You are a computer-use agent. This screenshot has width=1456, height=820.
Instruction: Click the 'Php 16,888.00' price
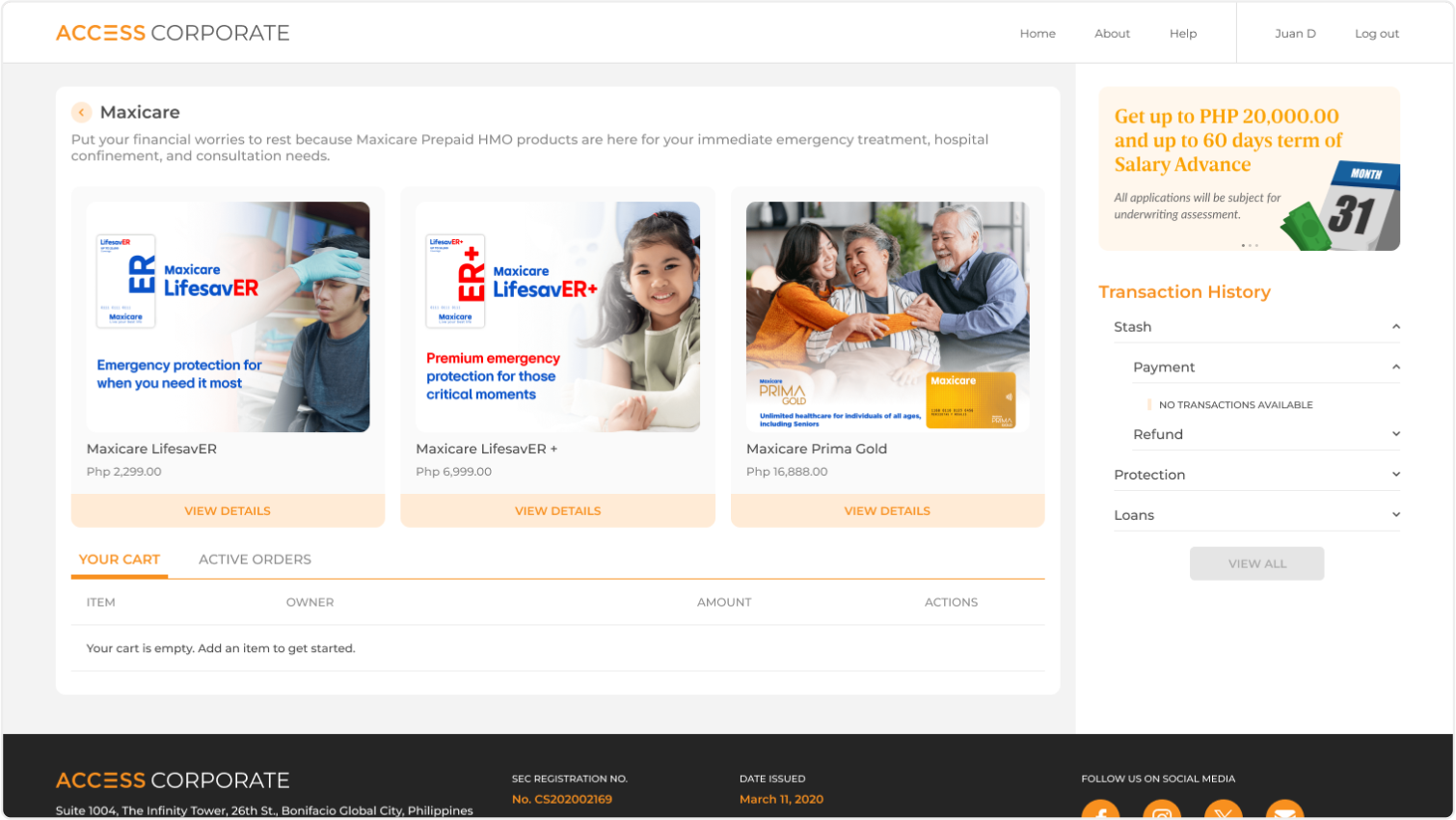point(787,472)
